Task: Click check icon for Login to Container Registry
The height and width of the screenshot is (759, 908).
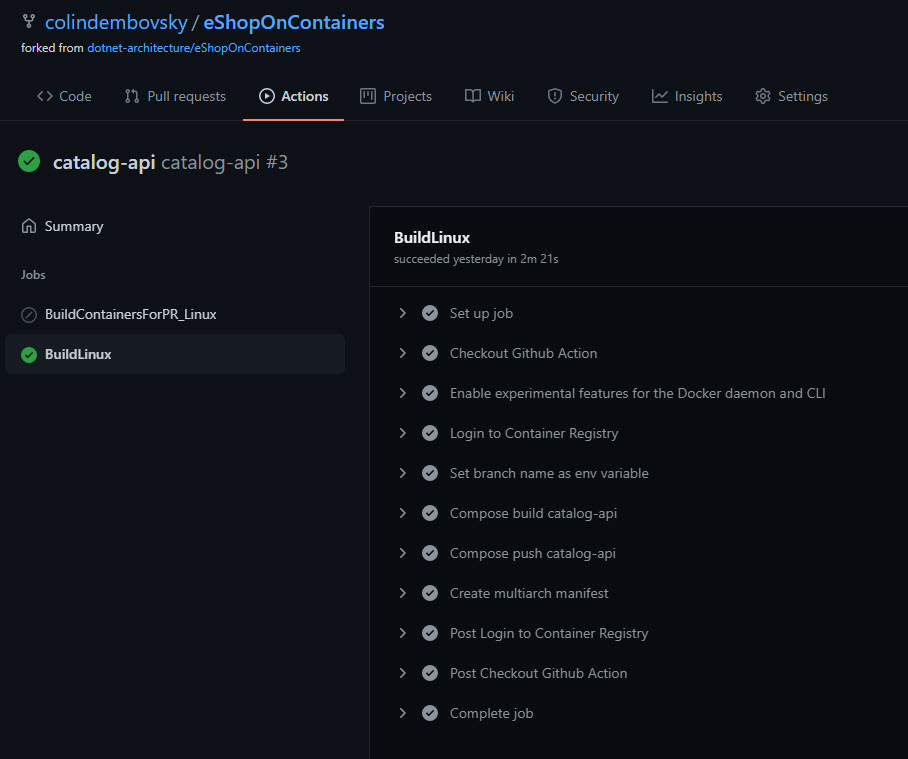Action: tap(430, 433)
